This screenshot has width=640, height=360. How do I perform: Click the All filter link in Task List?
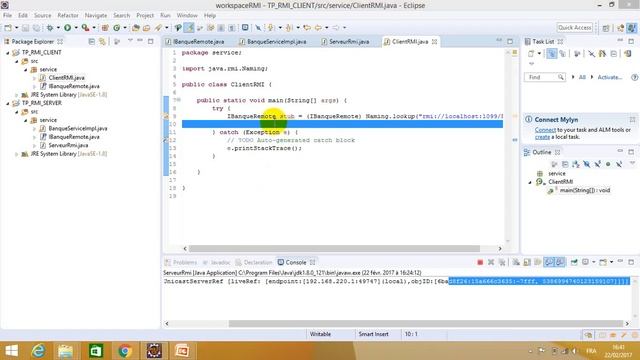[x=582, y=77]
